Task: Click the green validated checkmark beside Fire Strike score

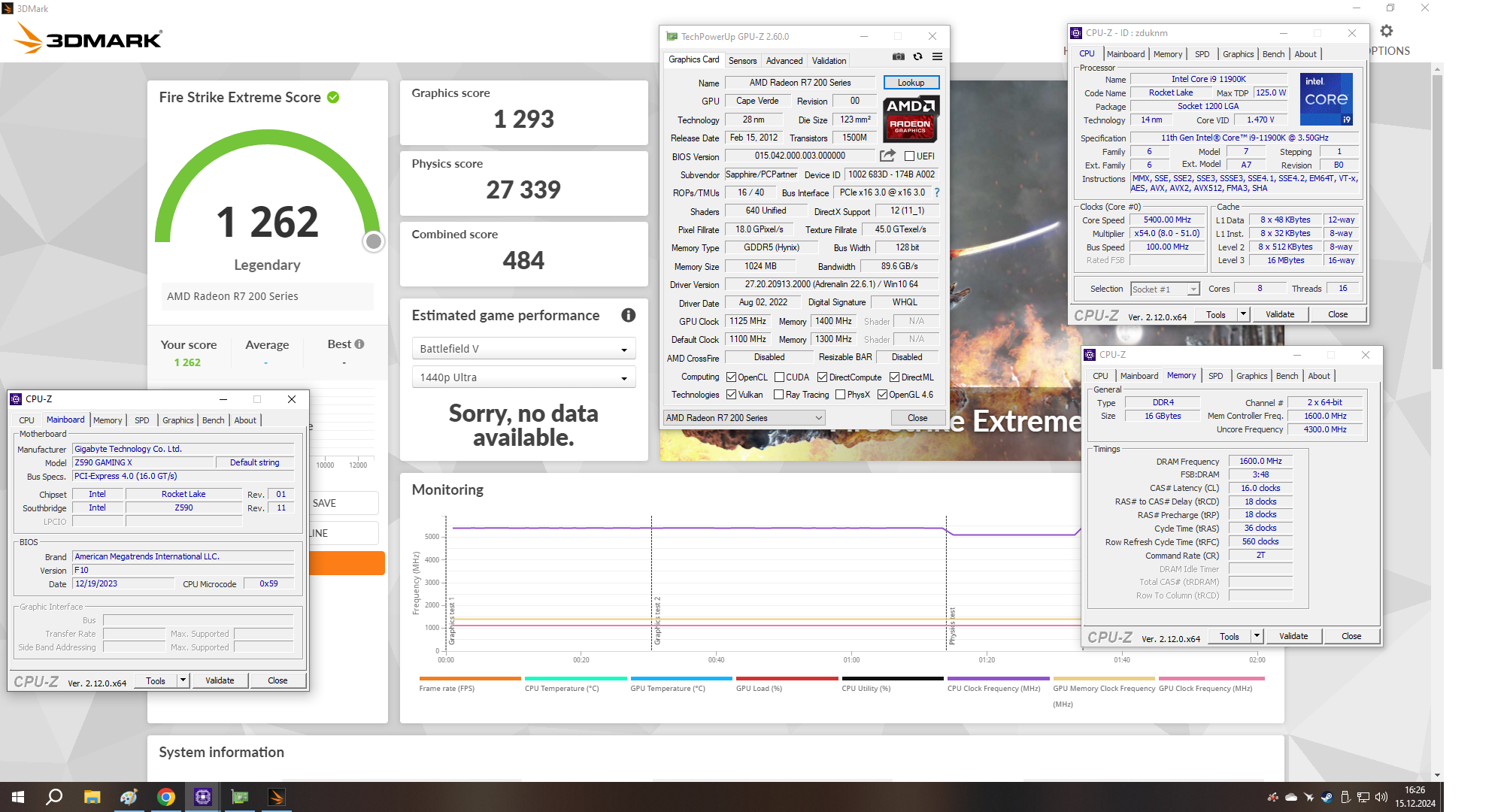Action: tap(333, 97)
